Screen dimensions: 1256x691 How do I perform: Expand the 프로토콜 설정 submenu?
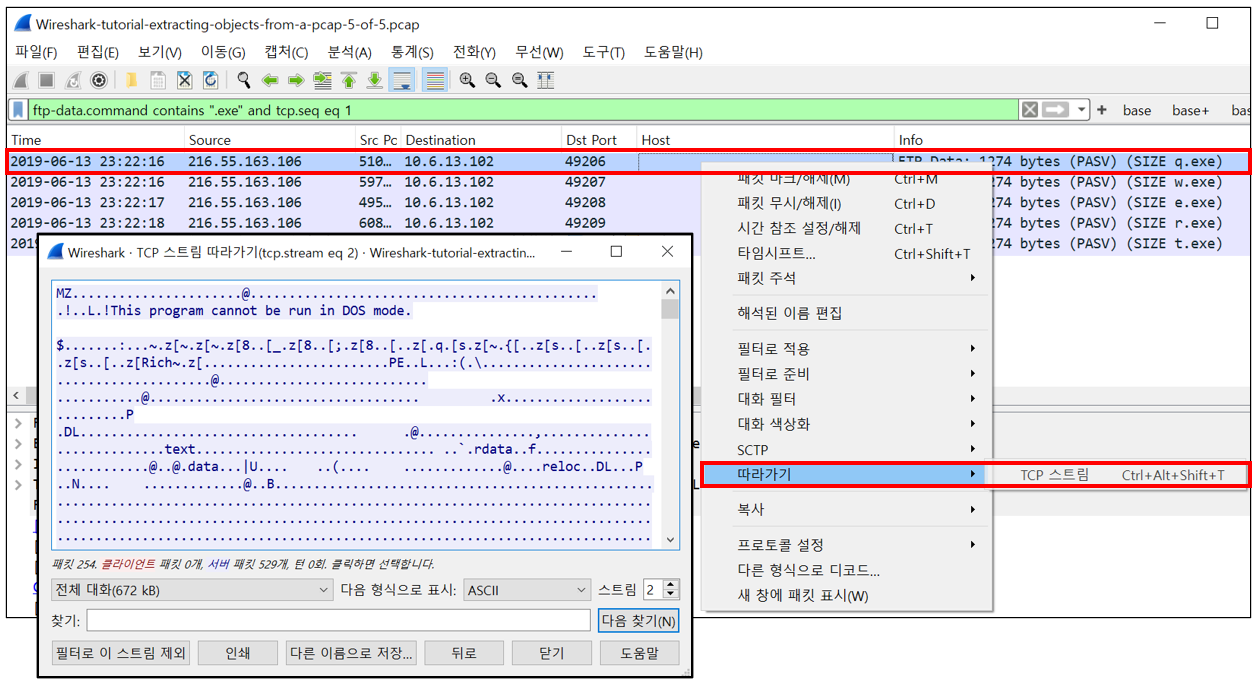point(845,545)
